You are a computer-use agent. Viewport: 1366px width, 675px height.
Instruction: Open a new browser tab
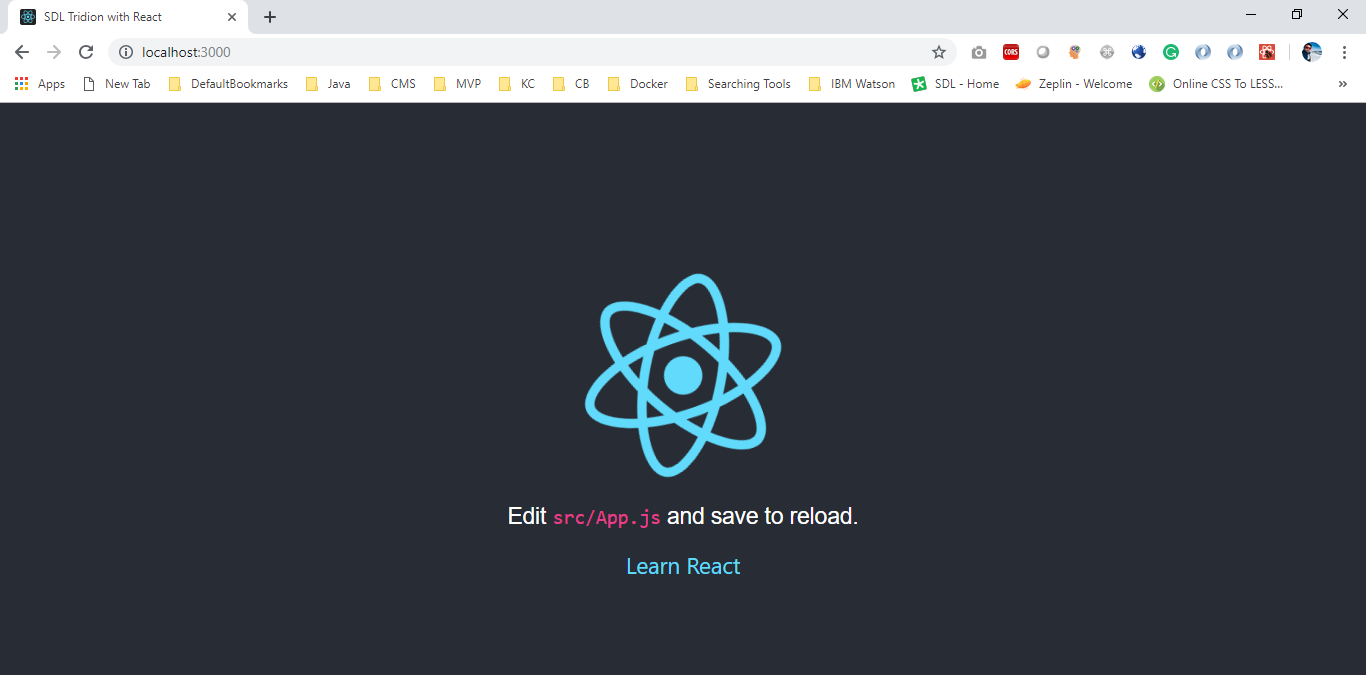(270, 17)
